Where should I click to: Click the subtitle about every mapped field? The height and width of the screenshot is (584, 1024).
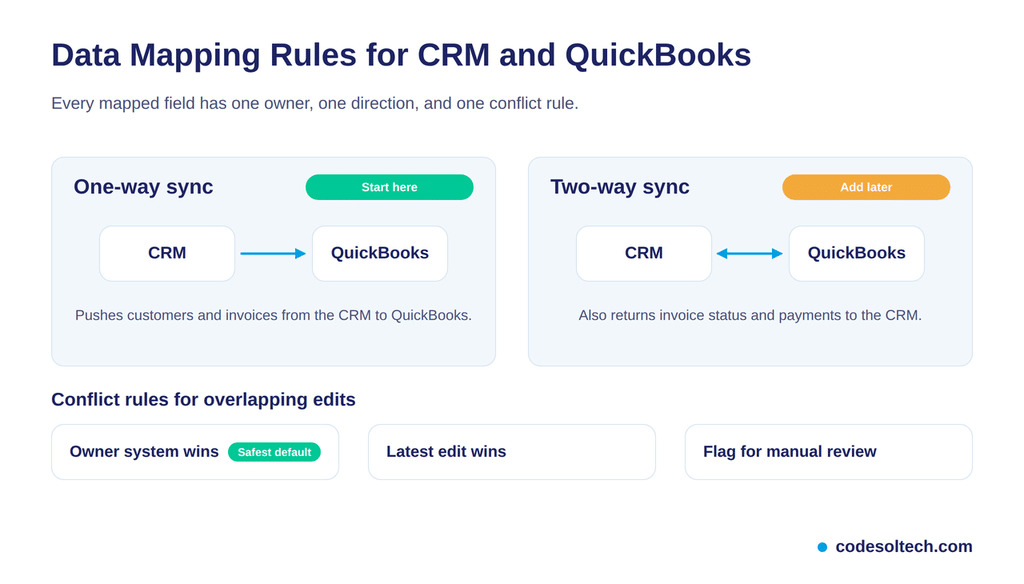[315, 103]
